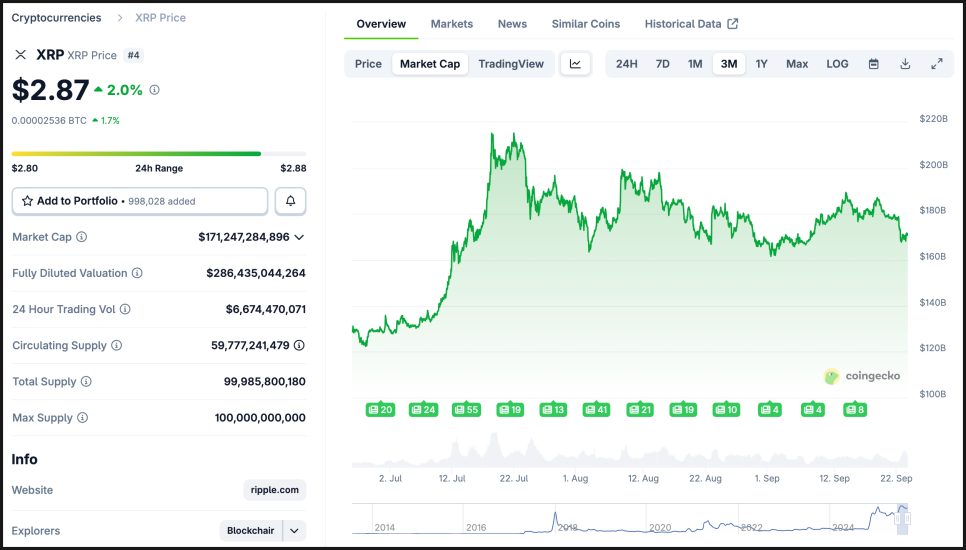Click the XRP Price breadcrumb text

click(x=160, y=18)
